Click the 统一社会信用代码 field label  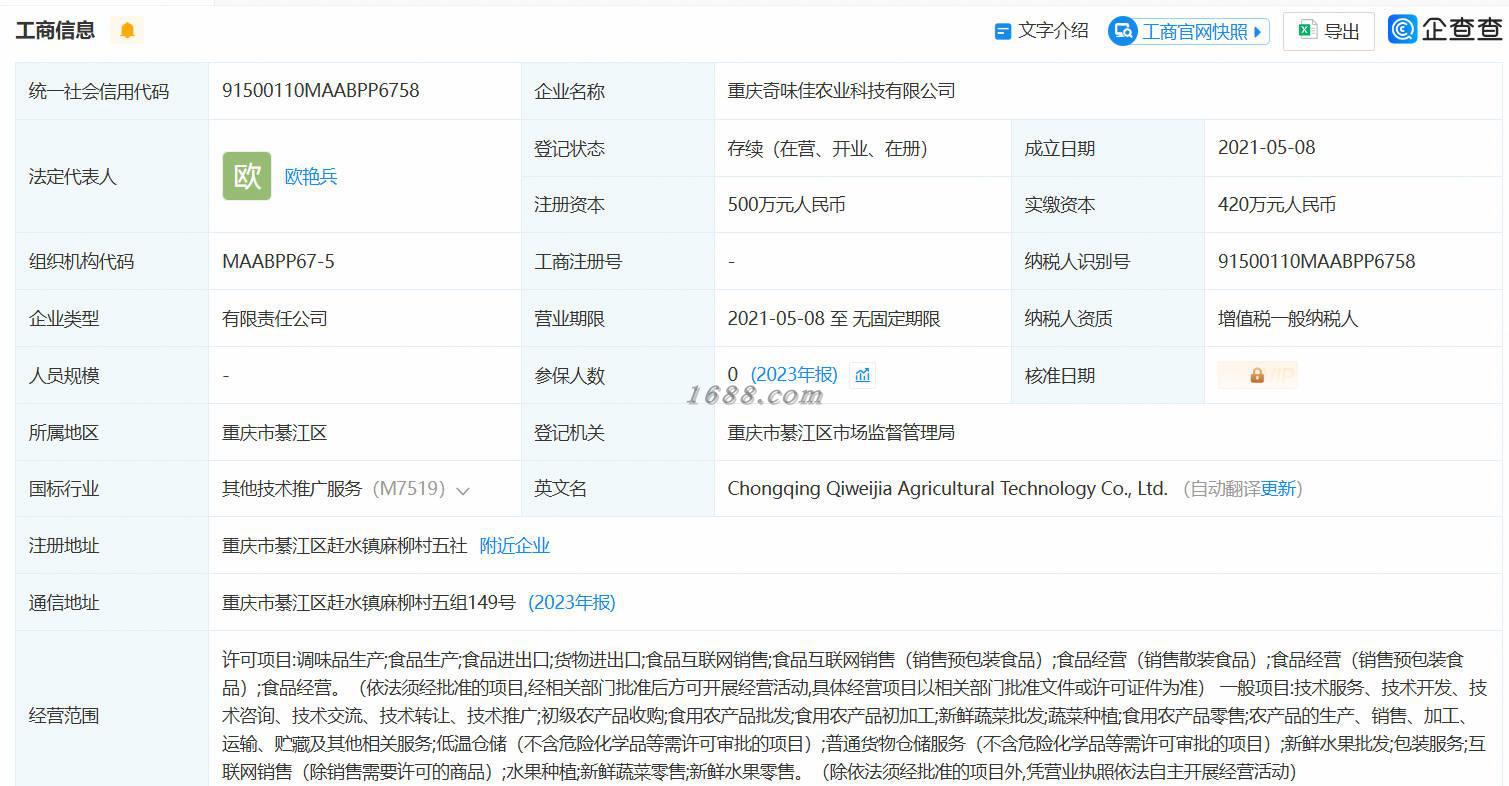[x=99, y=92]
